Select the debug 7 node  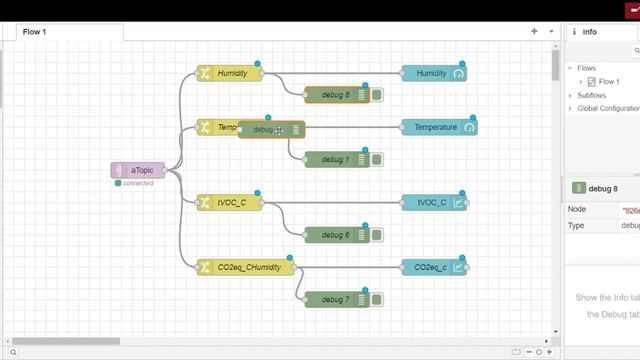coord(337,300)
